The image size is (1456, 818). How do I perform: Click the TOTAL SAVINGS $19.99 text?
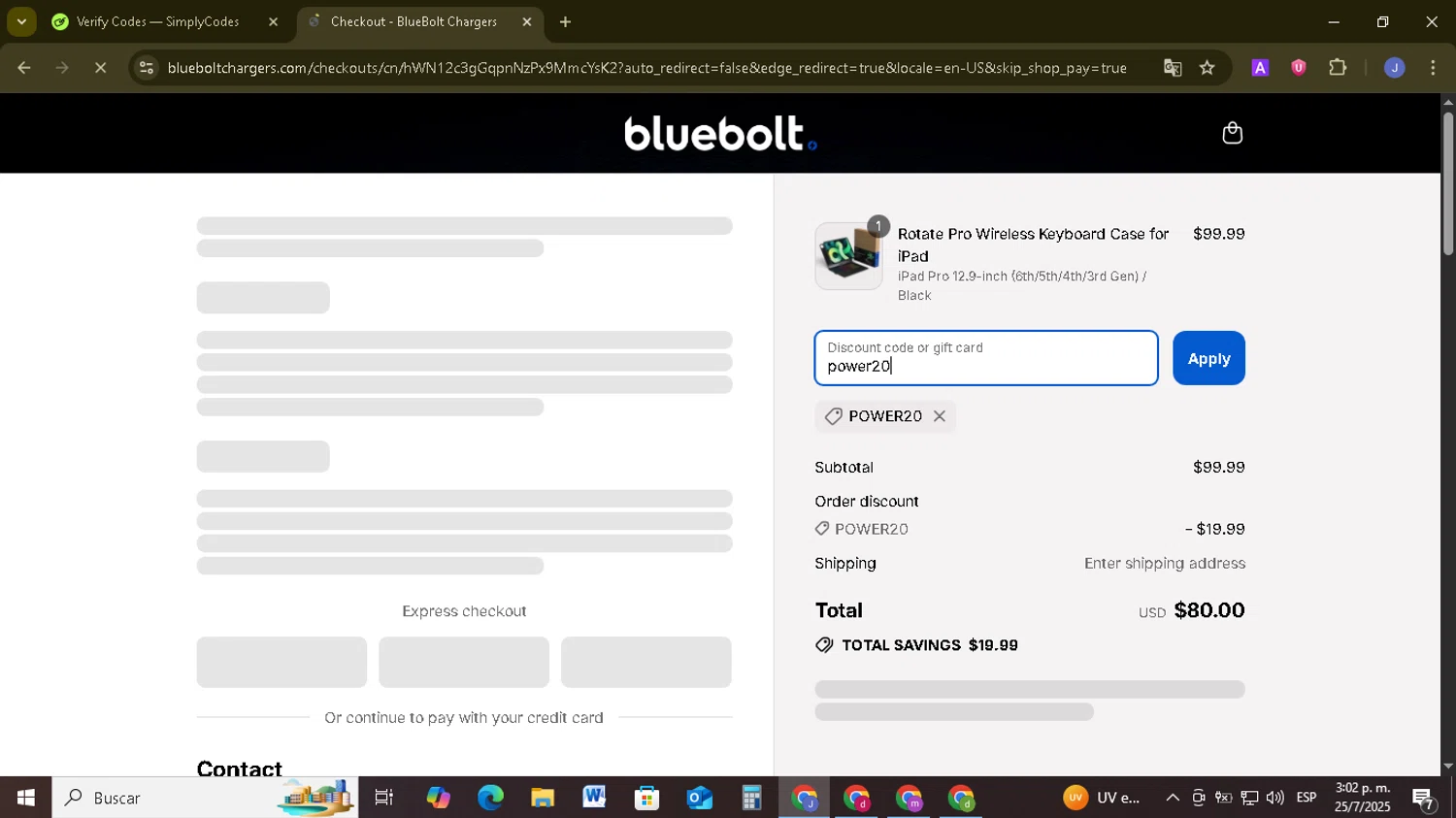pyautogui.click(x=929, y=645)
